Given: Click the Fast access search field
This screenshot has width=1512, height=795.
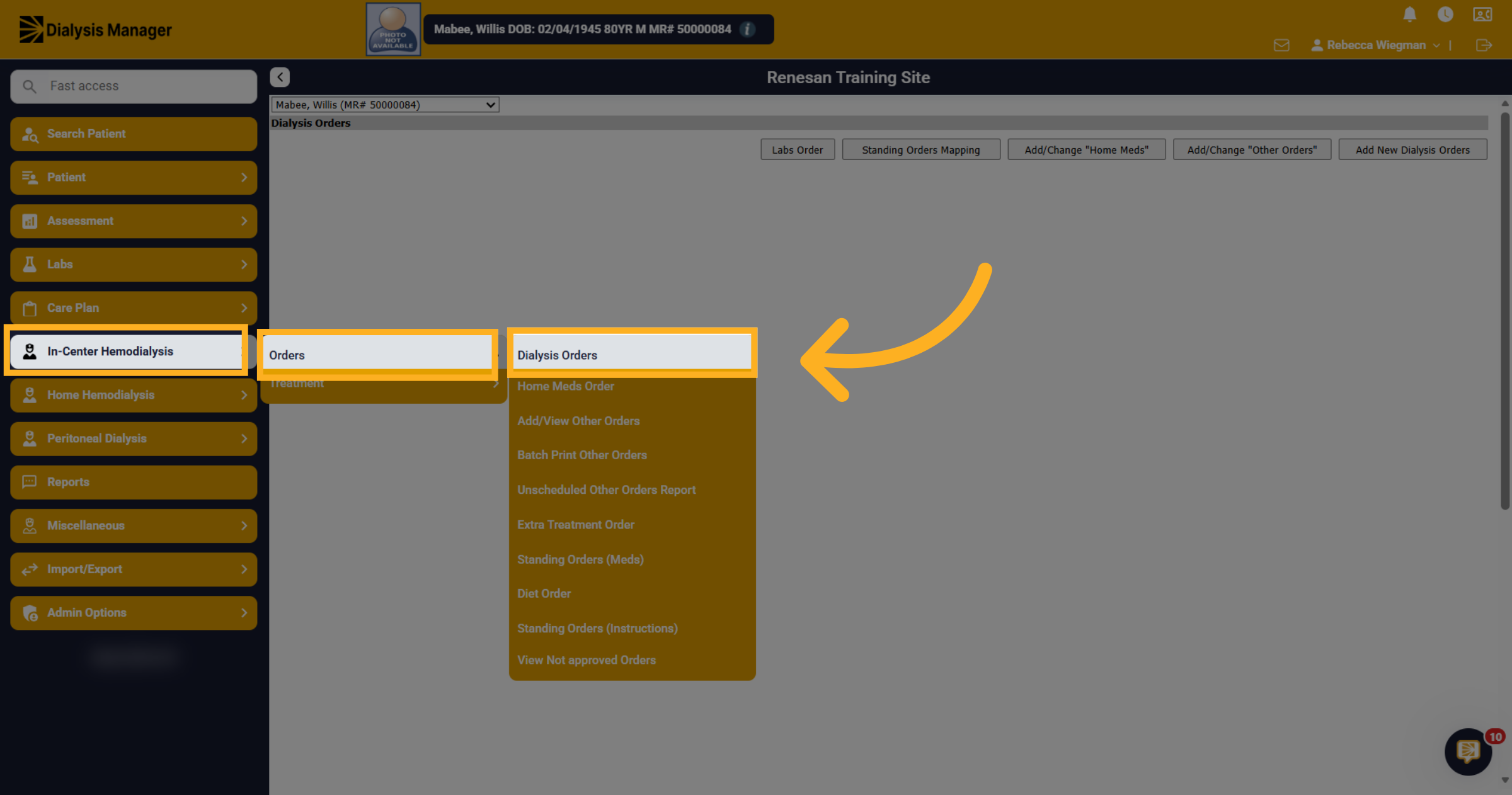Looking at the screenshot, I should coord(134,86).
